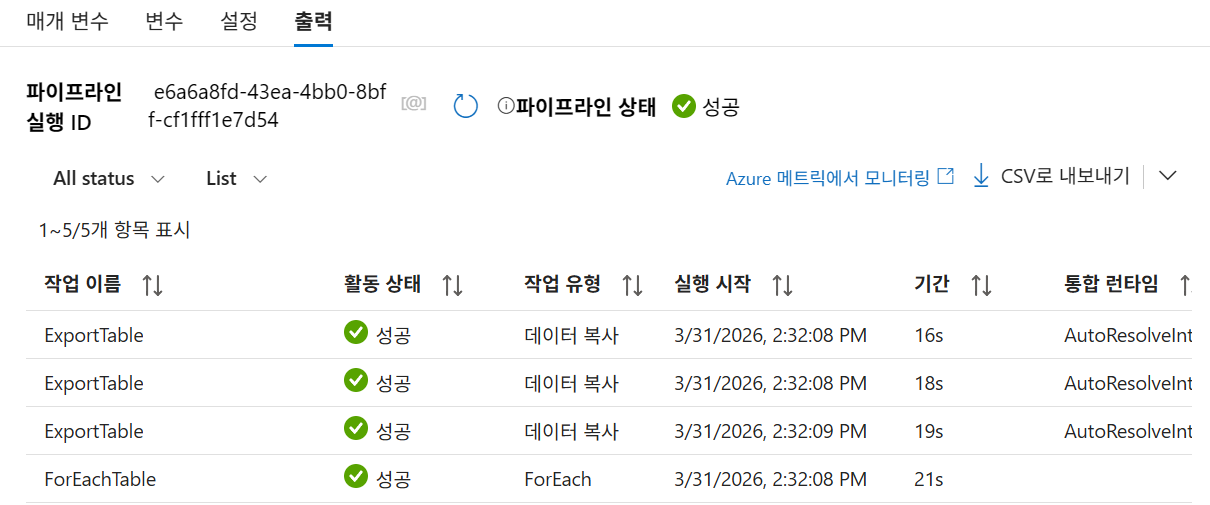The image size is (1210, 505).
Task: Switch to the 변수 tab
Action: click(164, 21)
